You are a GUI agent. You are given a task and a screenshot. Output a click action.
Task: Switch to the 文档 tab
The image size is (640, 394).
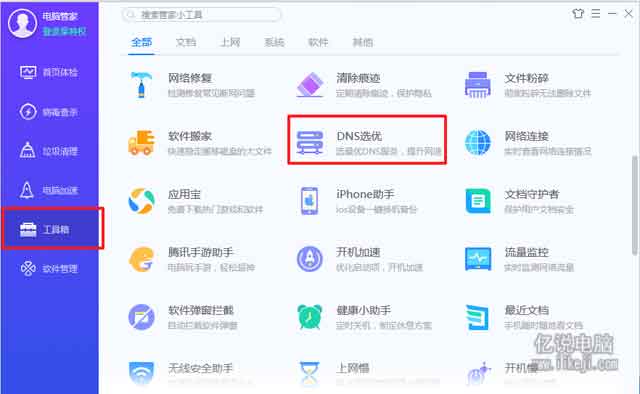click(186, 42)
